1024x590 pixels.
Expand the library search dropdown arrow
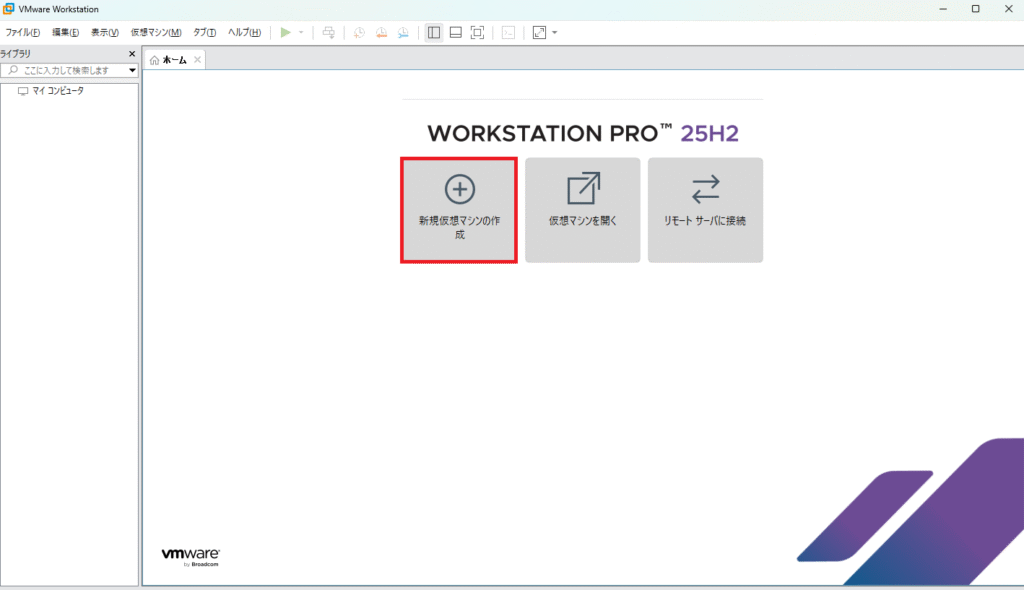(x=132, y=71)
